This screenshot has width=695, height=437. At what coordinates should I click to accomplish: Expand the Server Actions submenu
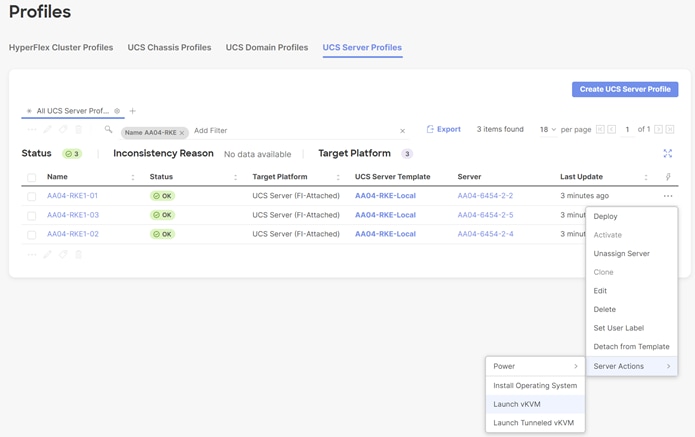(x=632, y=366)
